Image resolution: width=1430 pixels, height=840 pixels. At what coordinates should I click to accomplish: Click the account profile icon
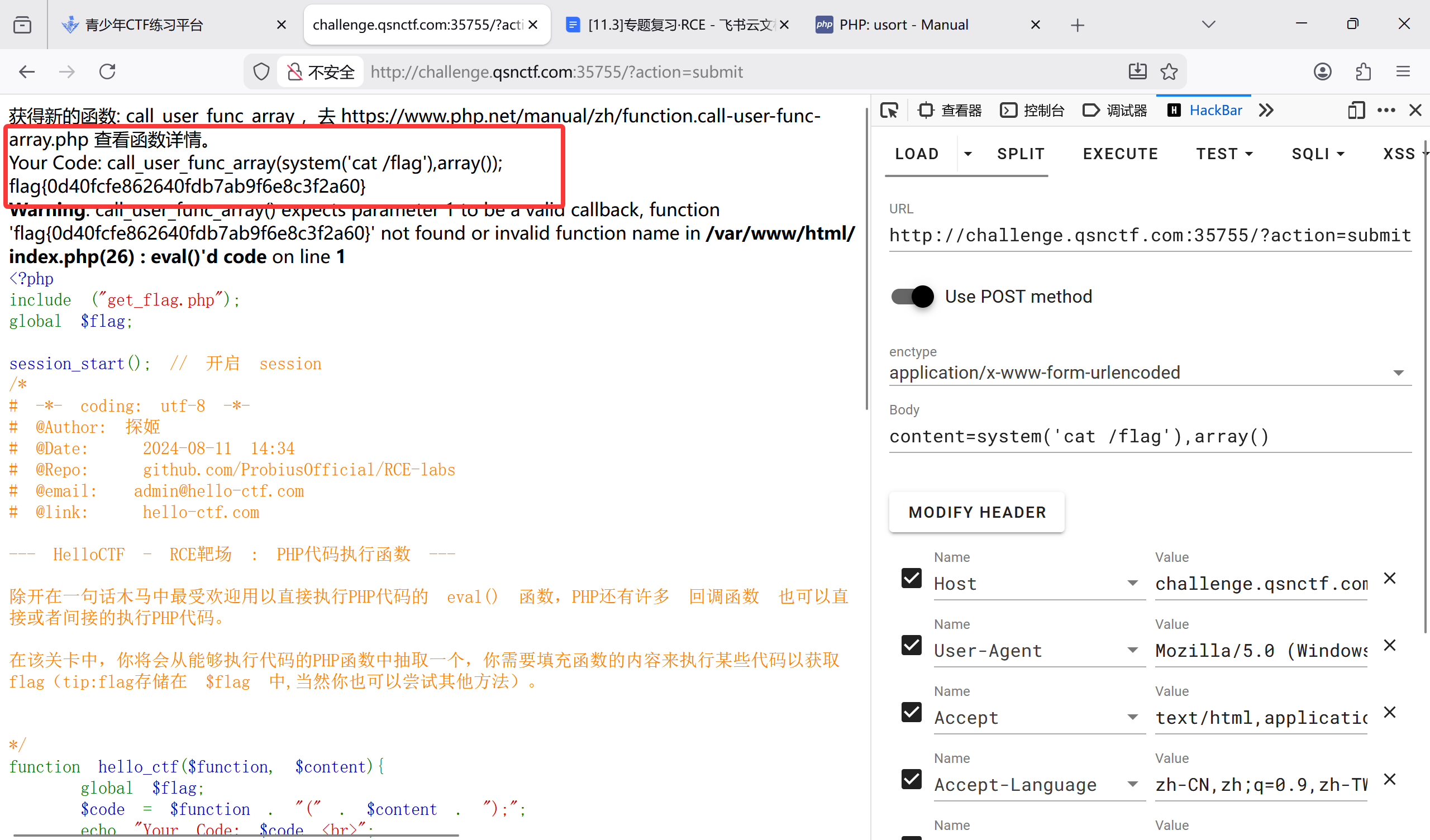[1322, 71]
